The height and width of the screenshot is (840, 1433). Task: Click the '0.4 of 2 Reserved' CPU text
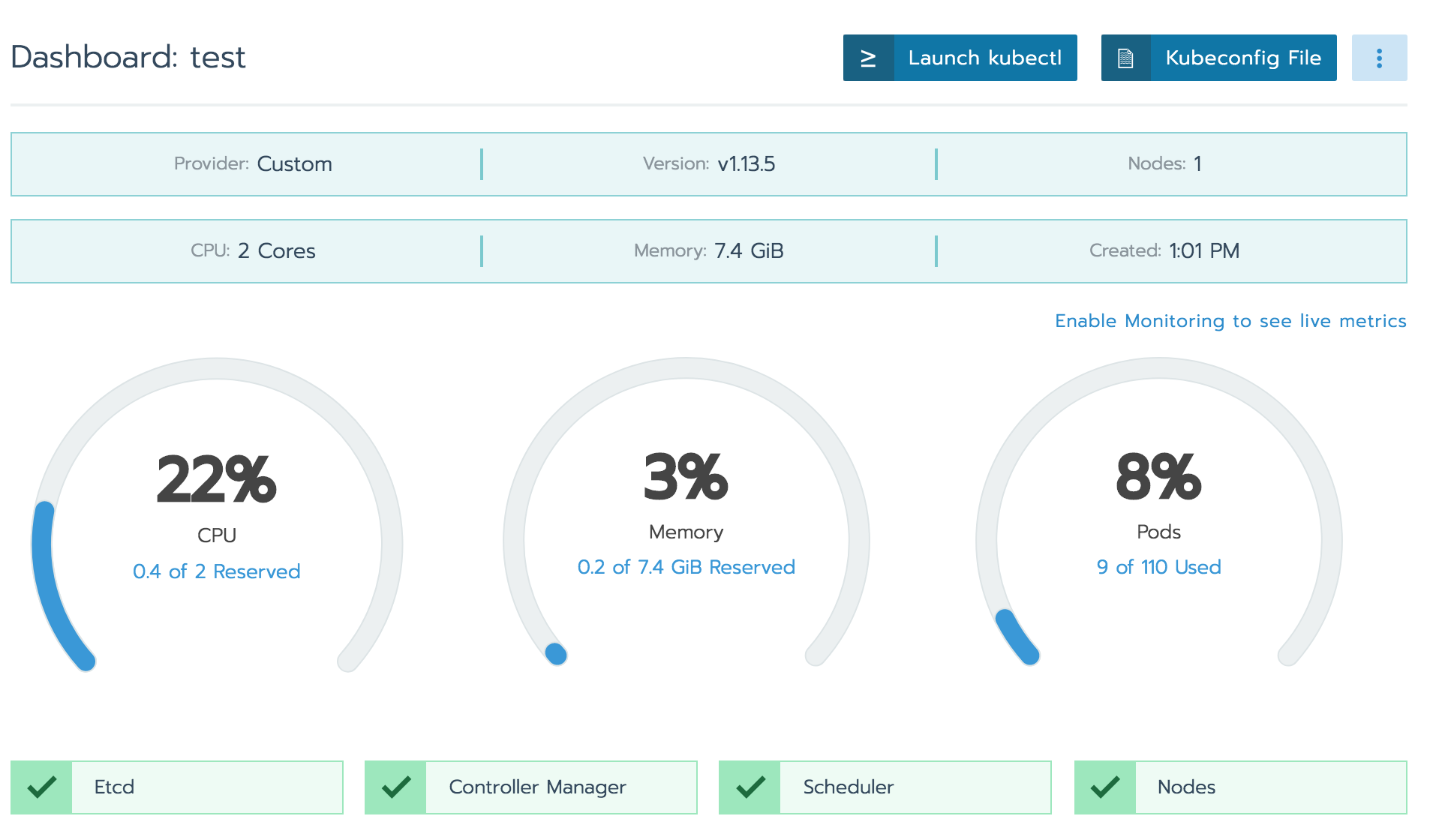(x=217, y=571)
